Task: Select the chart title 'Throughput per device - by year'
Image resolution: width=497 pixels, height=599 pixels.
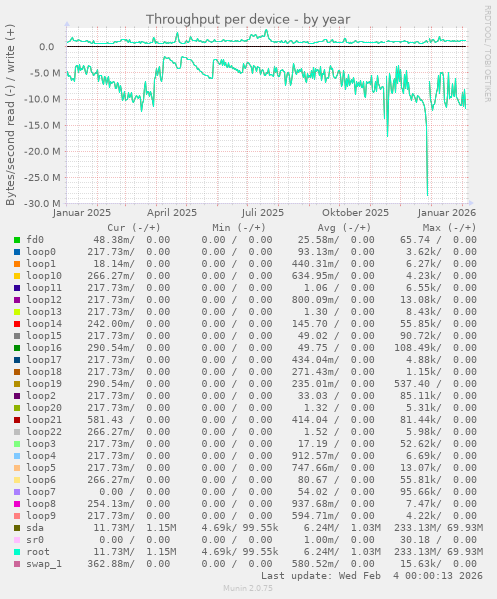Action: (x=248, y=19)
